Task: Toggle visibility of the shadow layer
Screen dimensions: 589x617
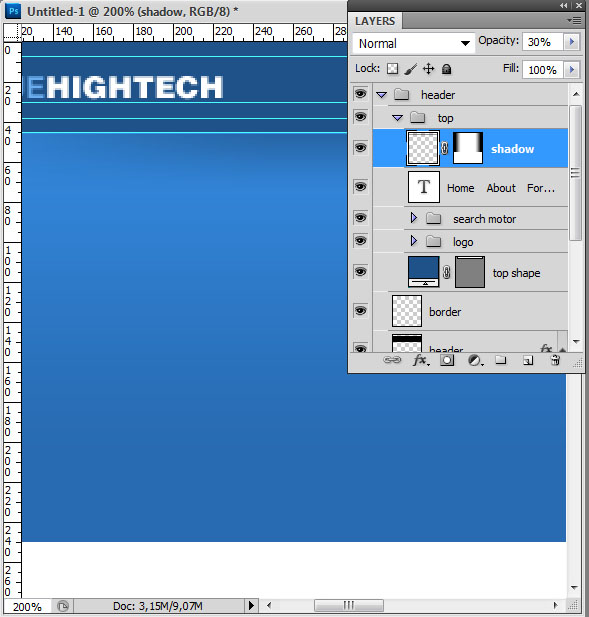Action: pos(360,148)
